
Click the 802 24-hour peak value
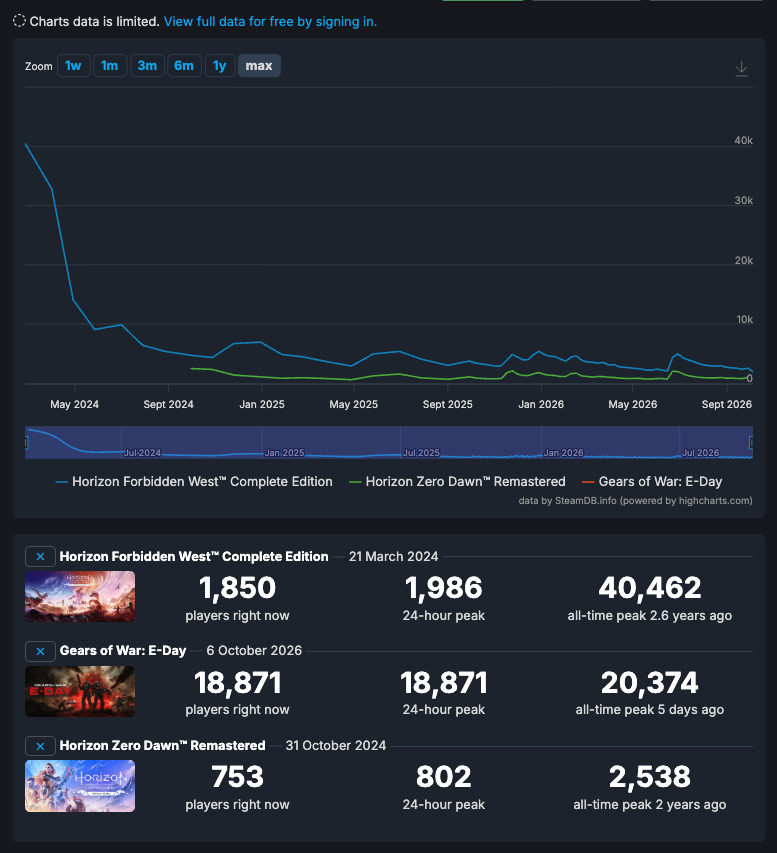pyautogui.click(x=443, y=777)
